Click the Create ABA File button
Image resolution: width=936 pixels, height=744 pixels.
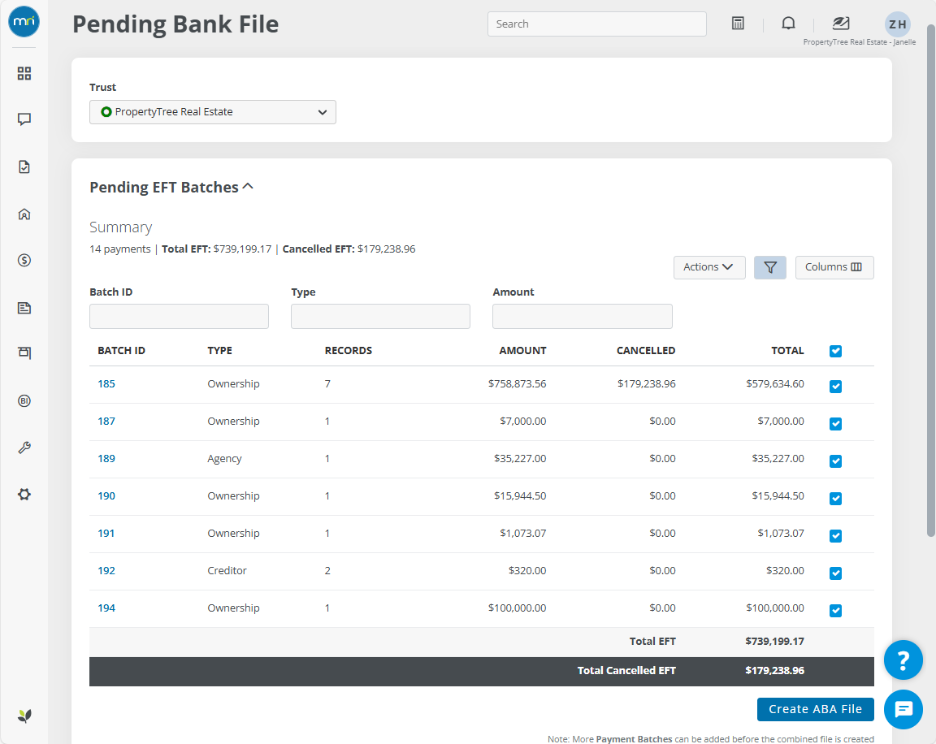(x=815, y=709)
